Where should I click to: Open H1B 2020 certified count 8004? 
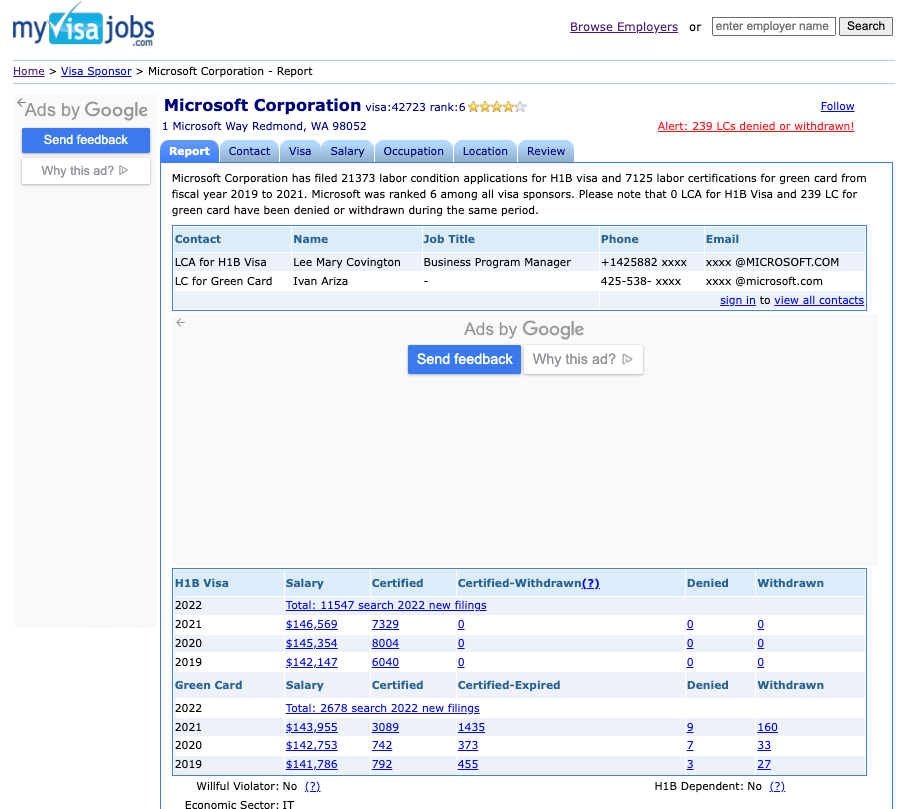pos(385,643)
